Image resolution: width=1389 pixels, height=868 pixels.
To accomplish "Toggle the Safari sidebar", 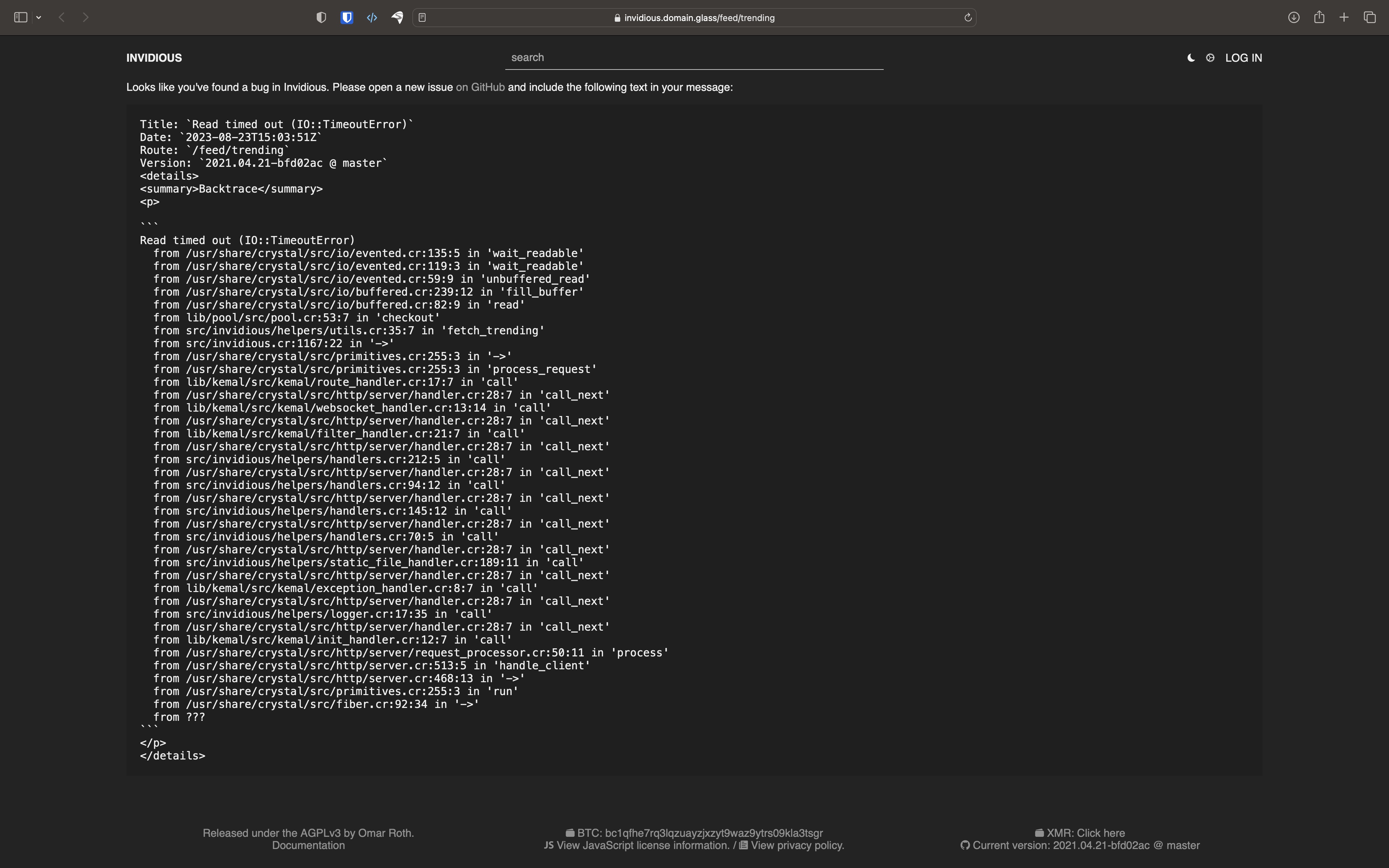I will pos(21,17).
